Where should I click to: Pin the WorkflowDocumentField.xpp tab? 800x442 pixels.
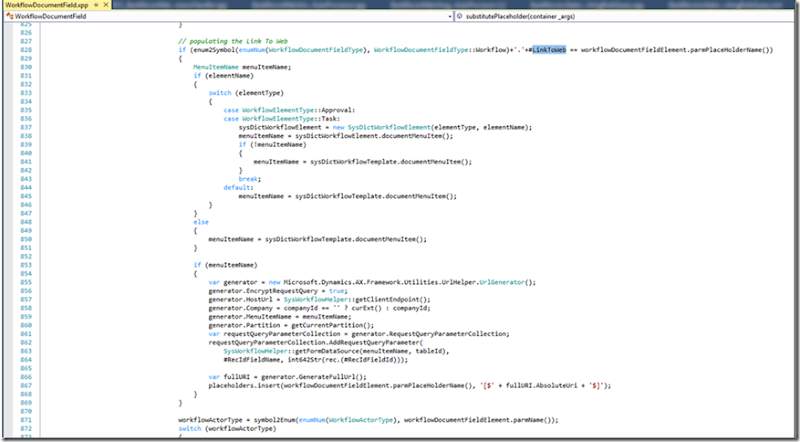[x=96, y=5]
